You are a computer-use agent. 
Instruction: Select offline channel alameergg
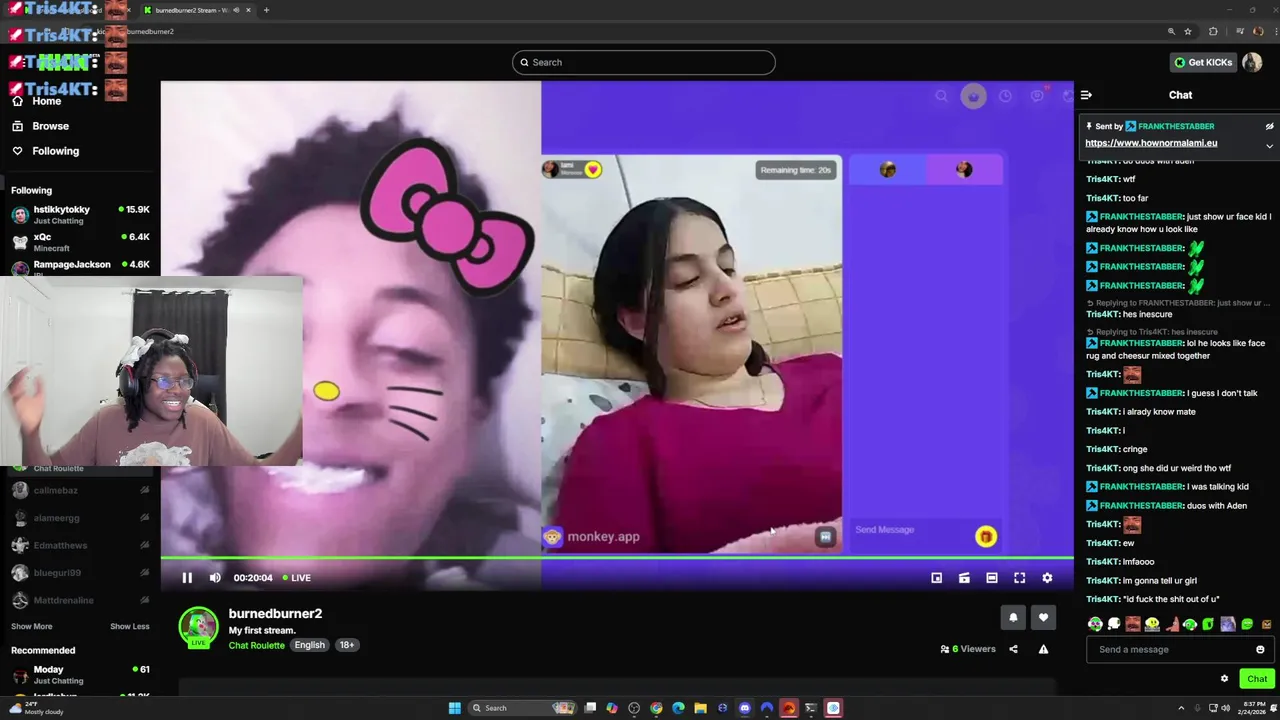coord(80,518)
